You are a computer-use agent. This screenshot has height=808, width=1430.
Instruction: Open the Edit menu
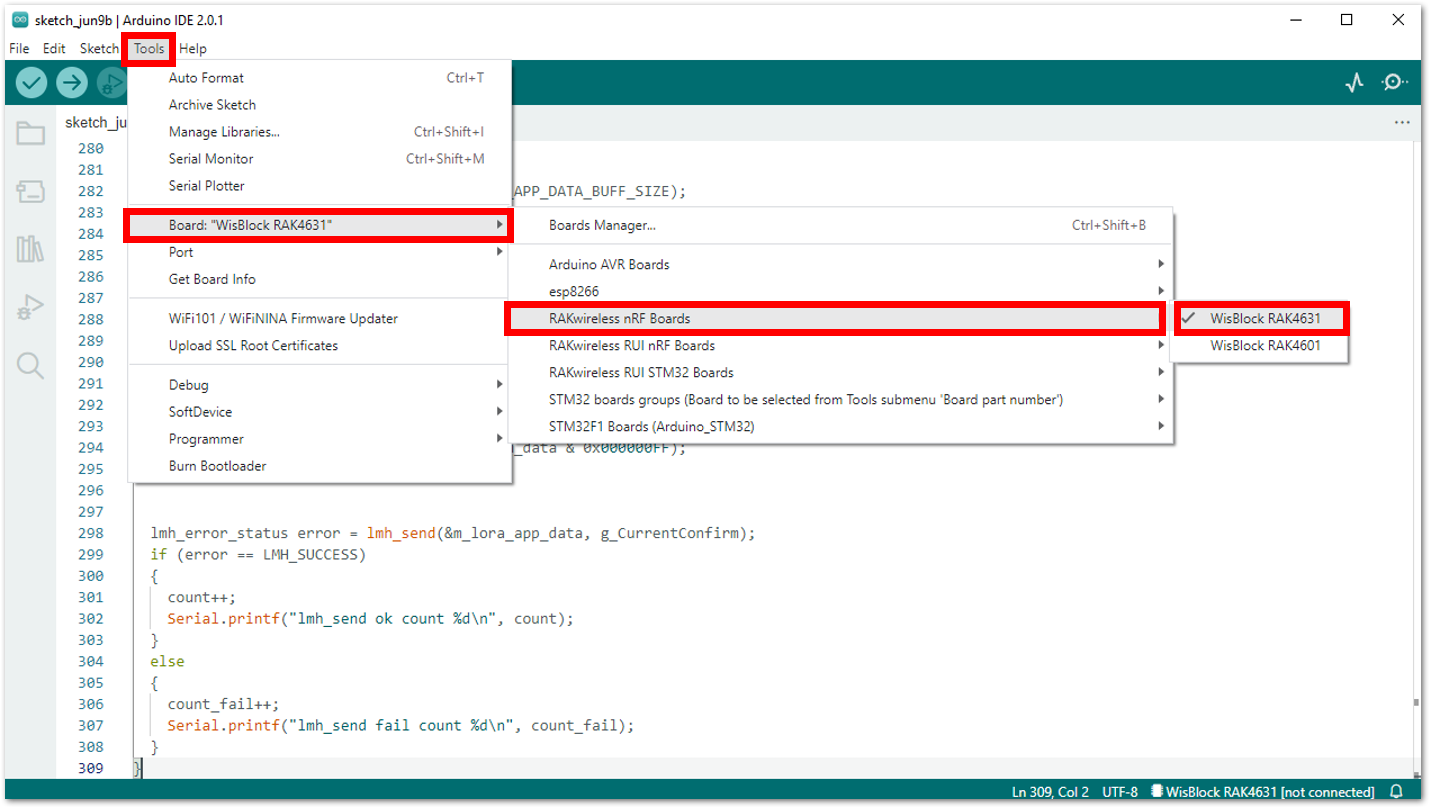pos(54,48)
